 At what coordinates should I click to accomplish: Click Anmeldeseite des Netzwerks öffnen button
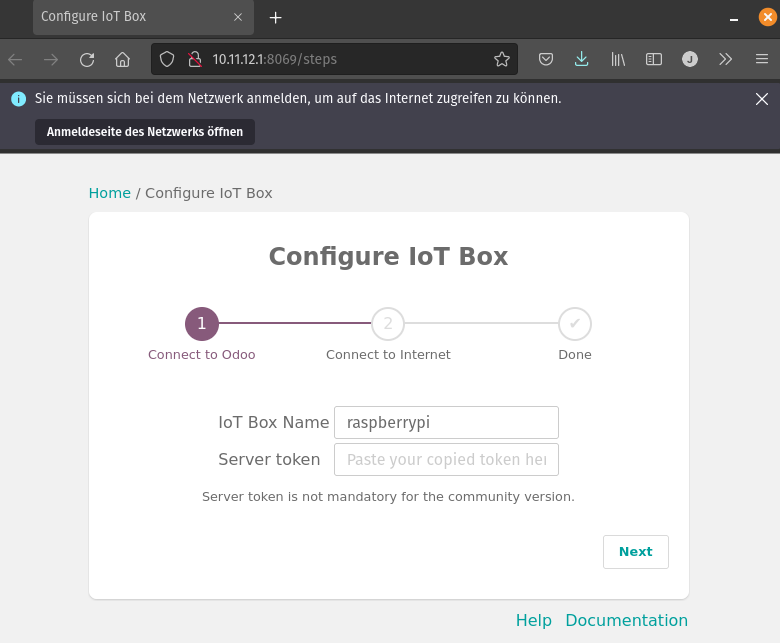145,132
